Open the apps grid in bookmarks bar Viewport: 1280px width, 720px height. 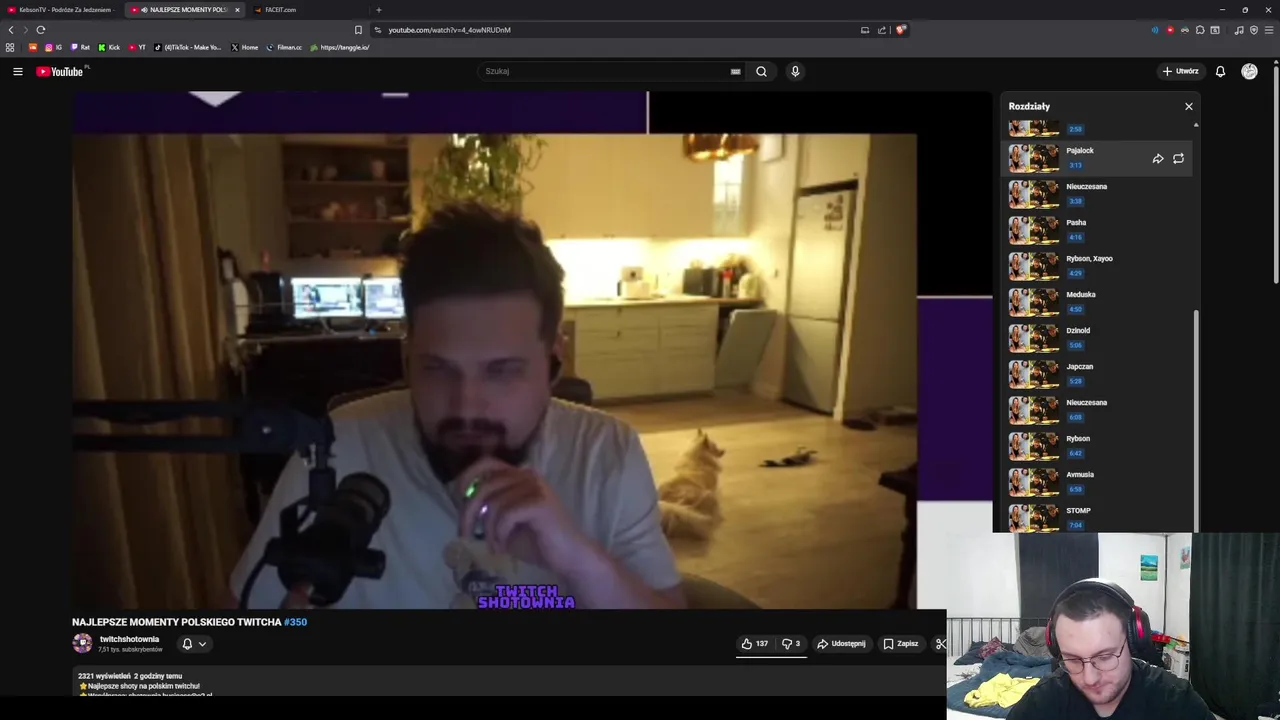(10, 47)
